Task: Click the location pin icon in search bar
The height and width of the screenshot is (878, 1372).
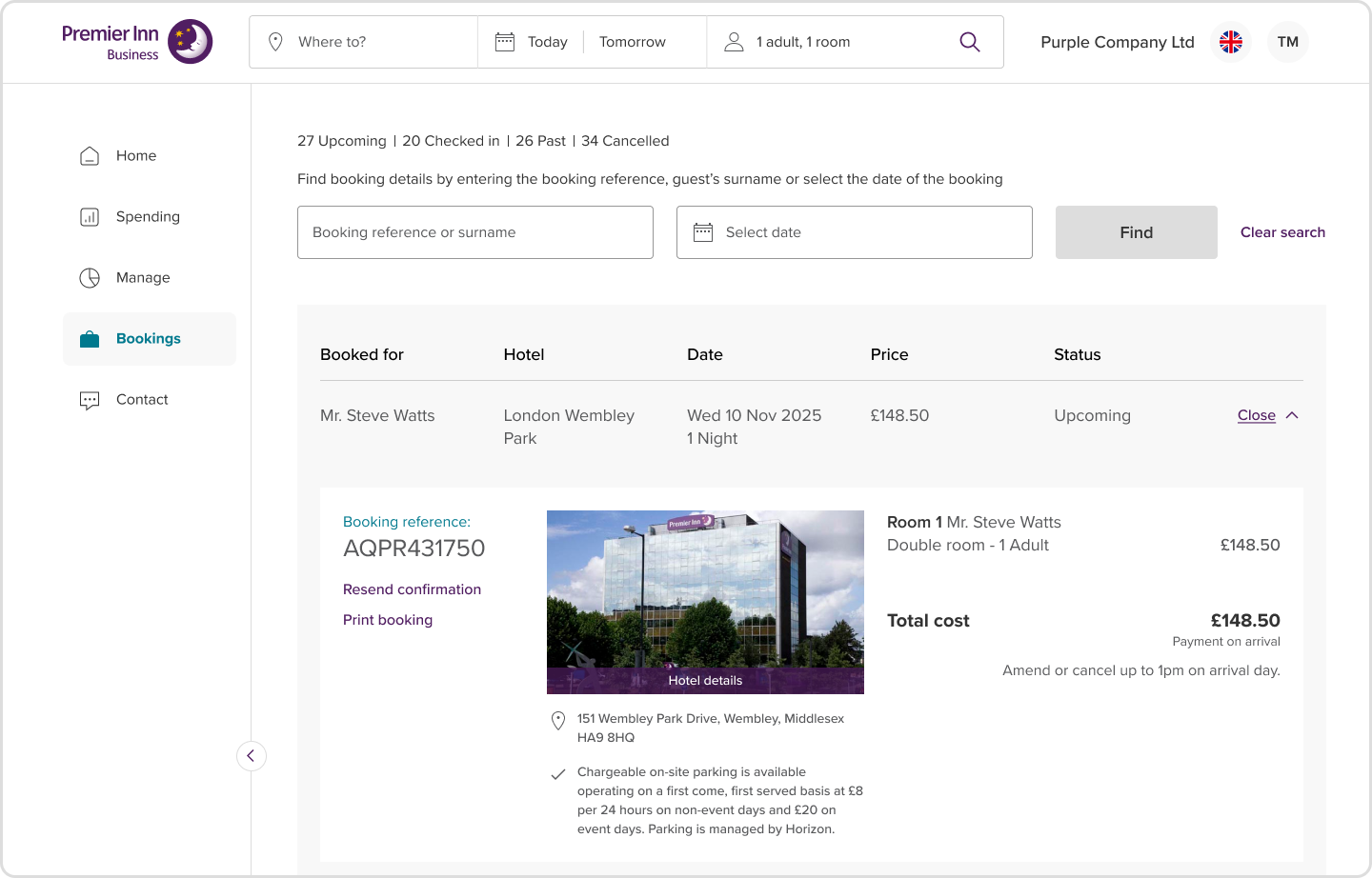Action: pos(275,42)
